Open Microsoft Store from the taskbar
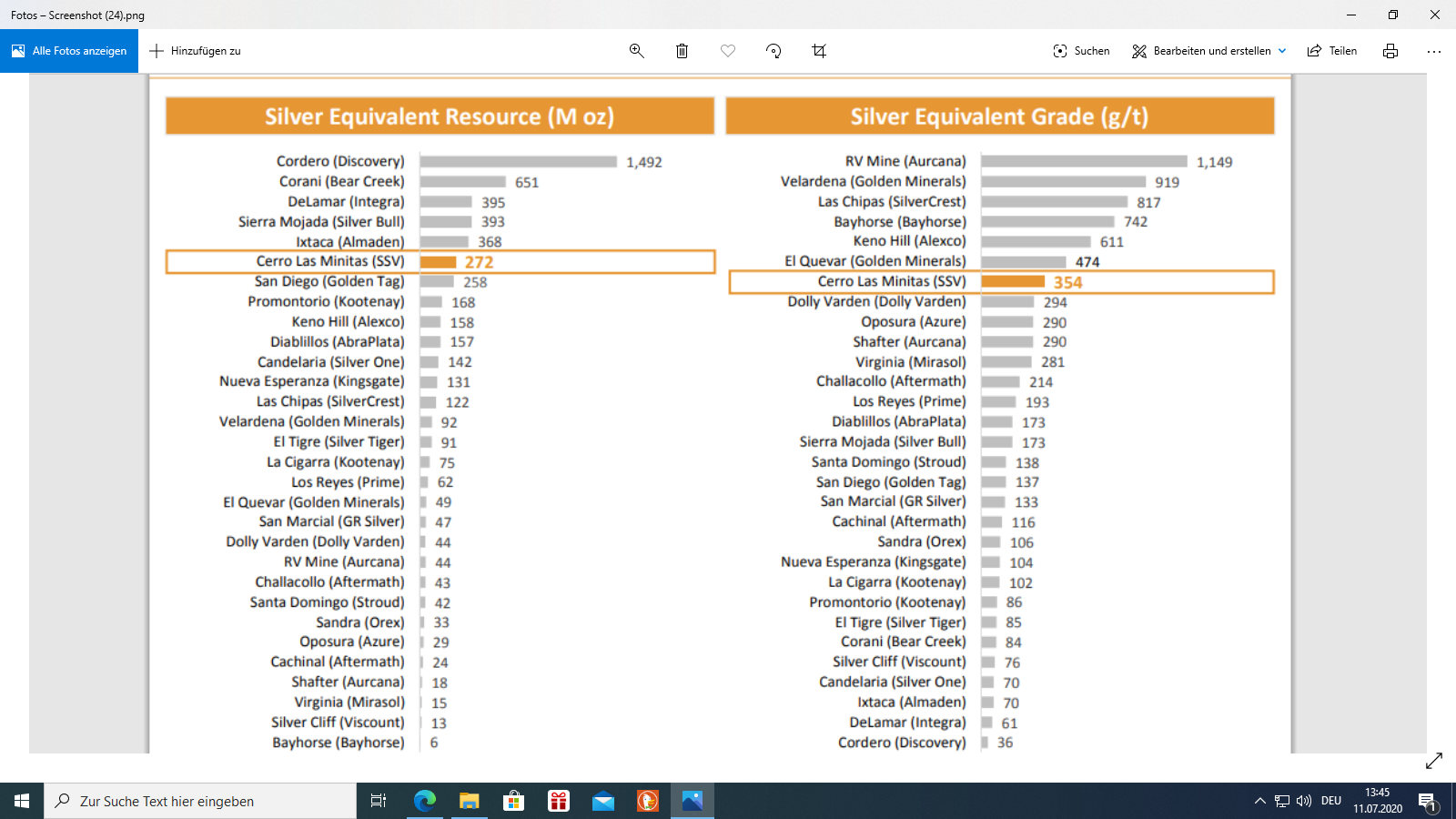 [513, 801]
